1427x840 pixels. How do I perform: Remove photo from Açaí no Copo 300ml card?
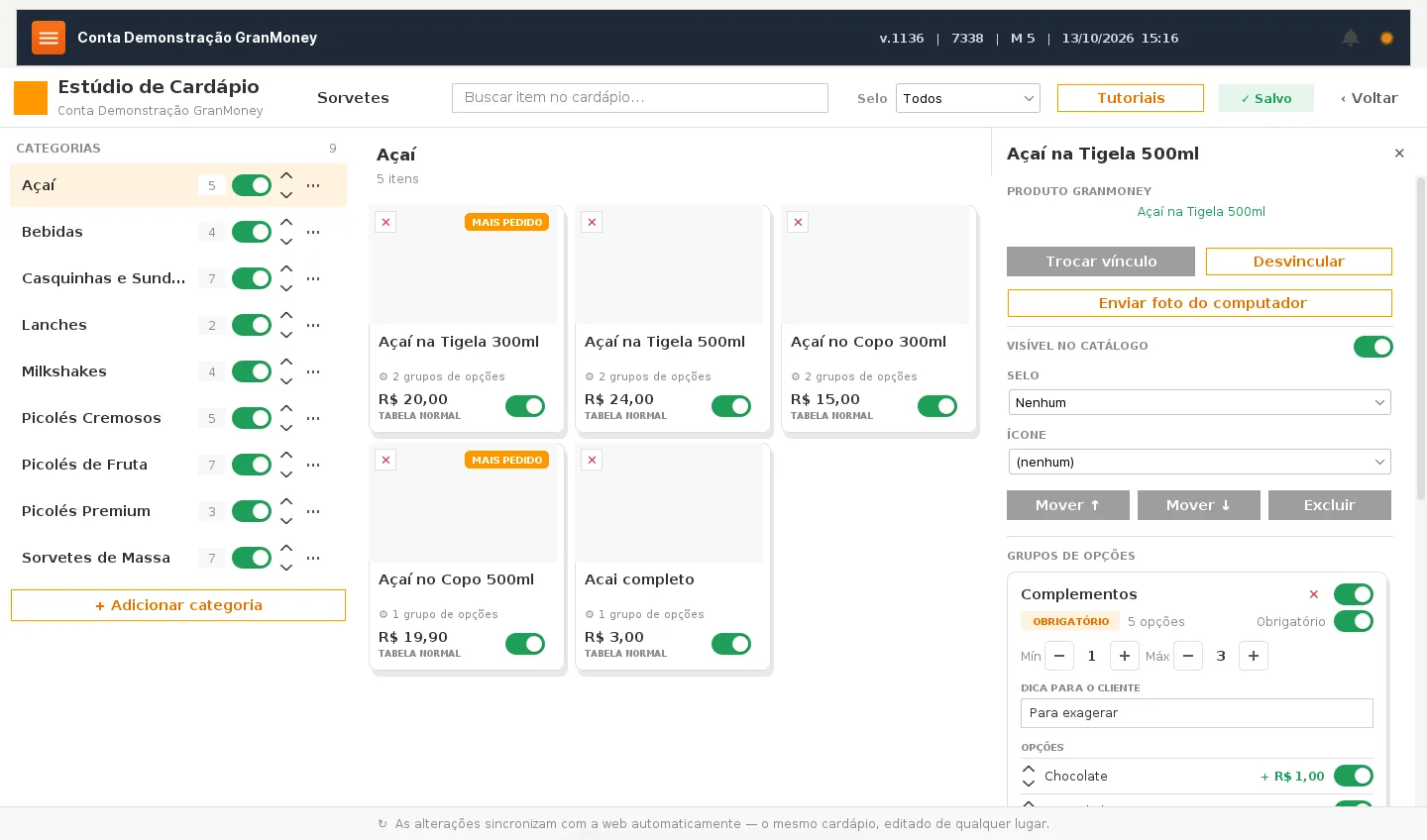(x=798, y=222)
